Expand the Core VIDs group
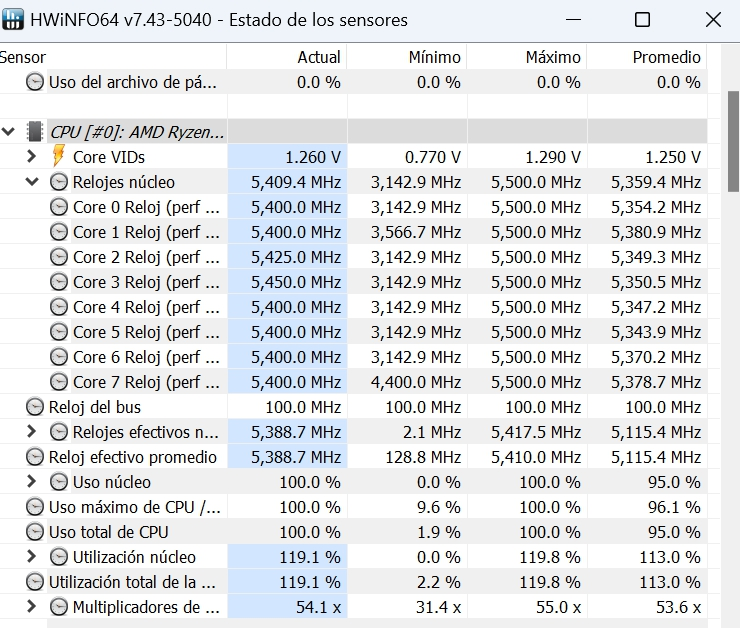 (32, 156)
